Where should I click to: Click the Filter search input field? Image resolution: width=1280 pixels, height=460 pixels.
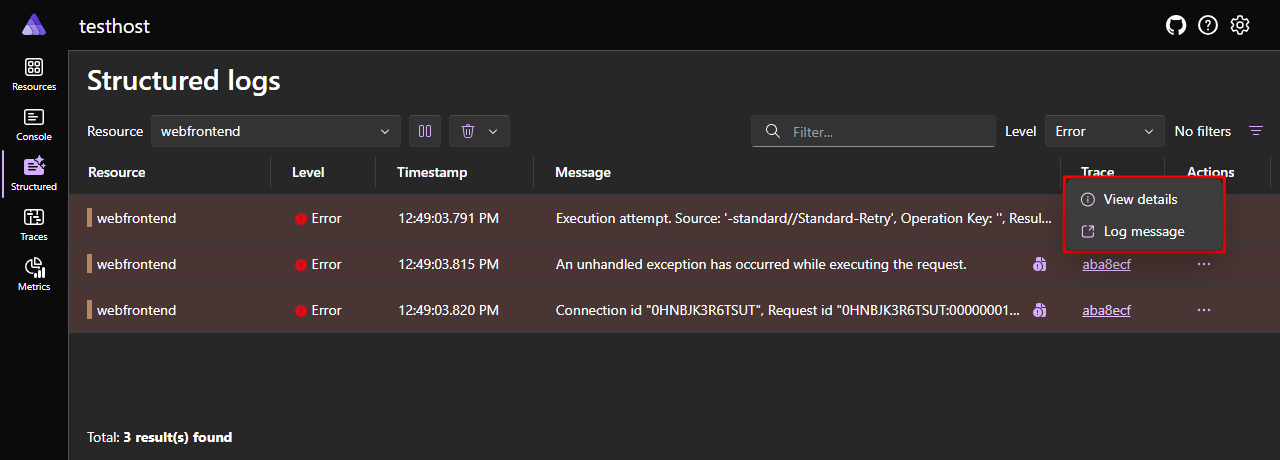(885, 131)
